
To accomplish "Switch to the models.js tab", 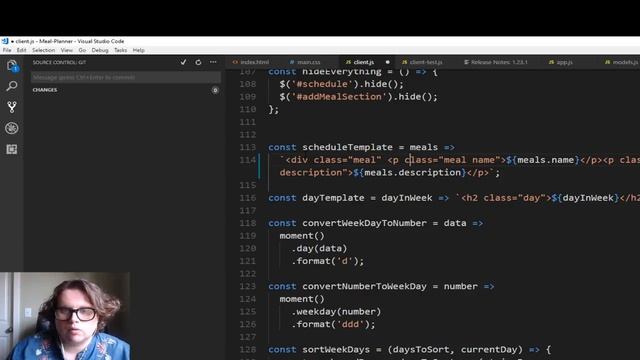I will pos(621,62).
